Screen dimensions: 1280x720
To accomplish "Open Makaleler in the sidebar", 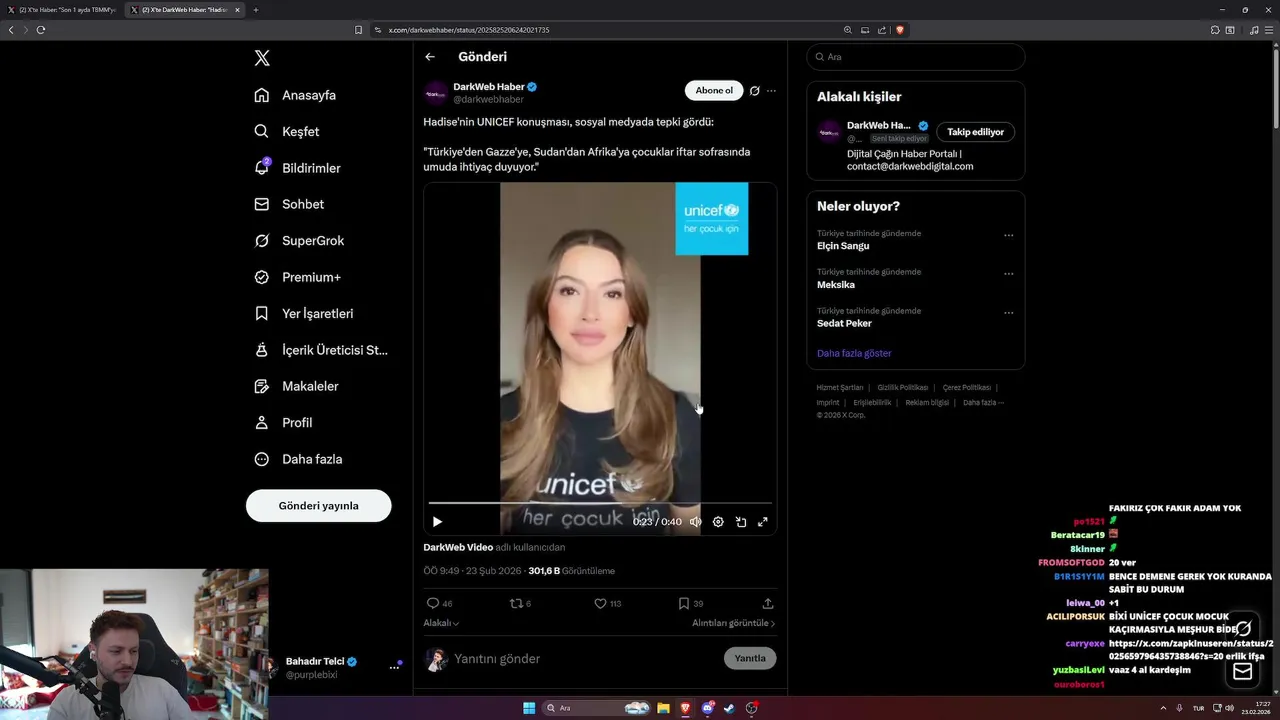I will [x=296, y=386].
